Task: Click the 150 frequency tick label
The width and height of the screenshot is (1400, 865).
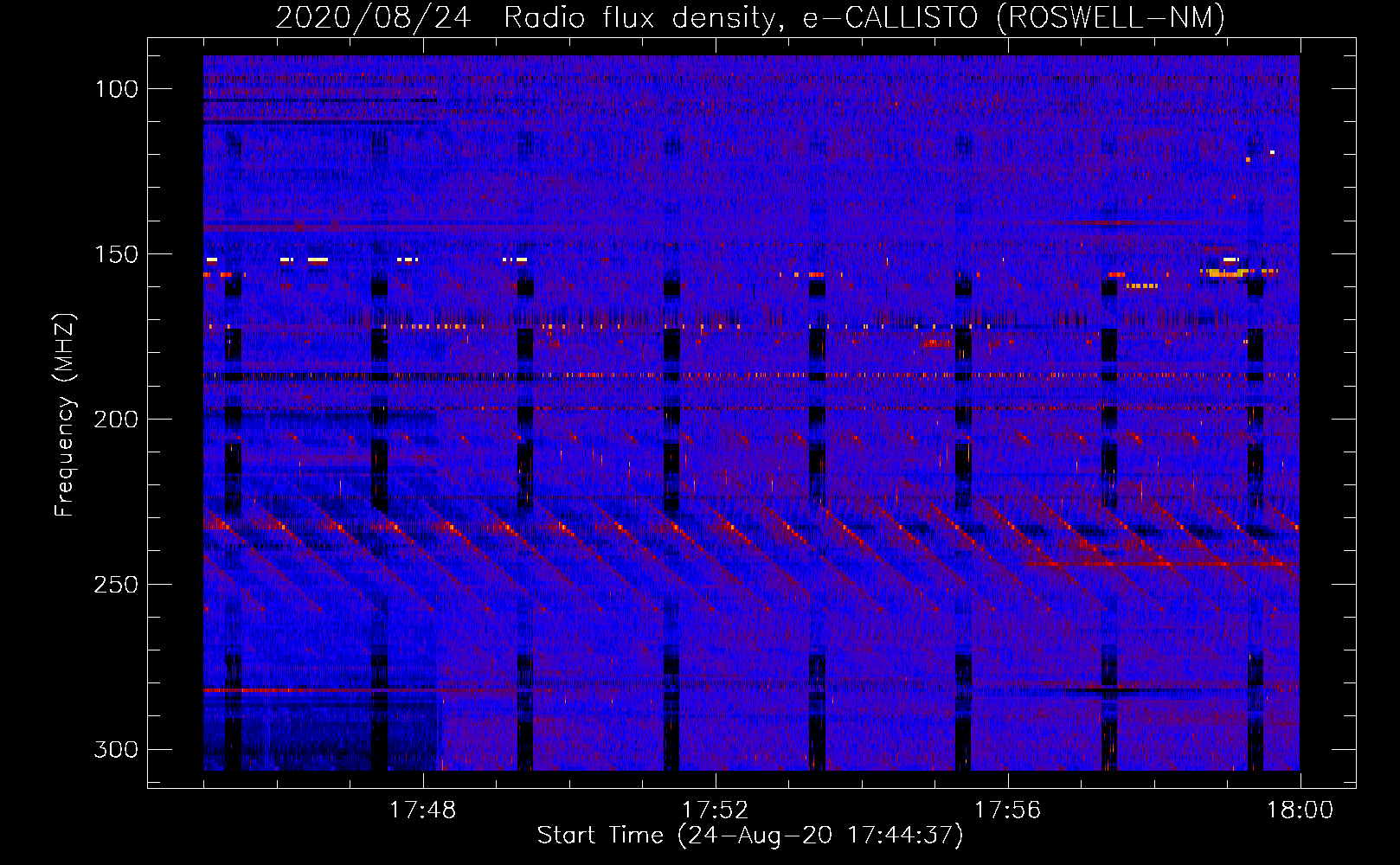Action: pos(116,254)
